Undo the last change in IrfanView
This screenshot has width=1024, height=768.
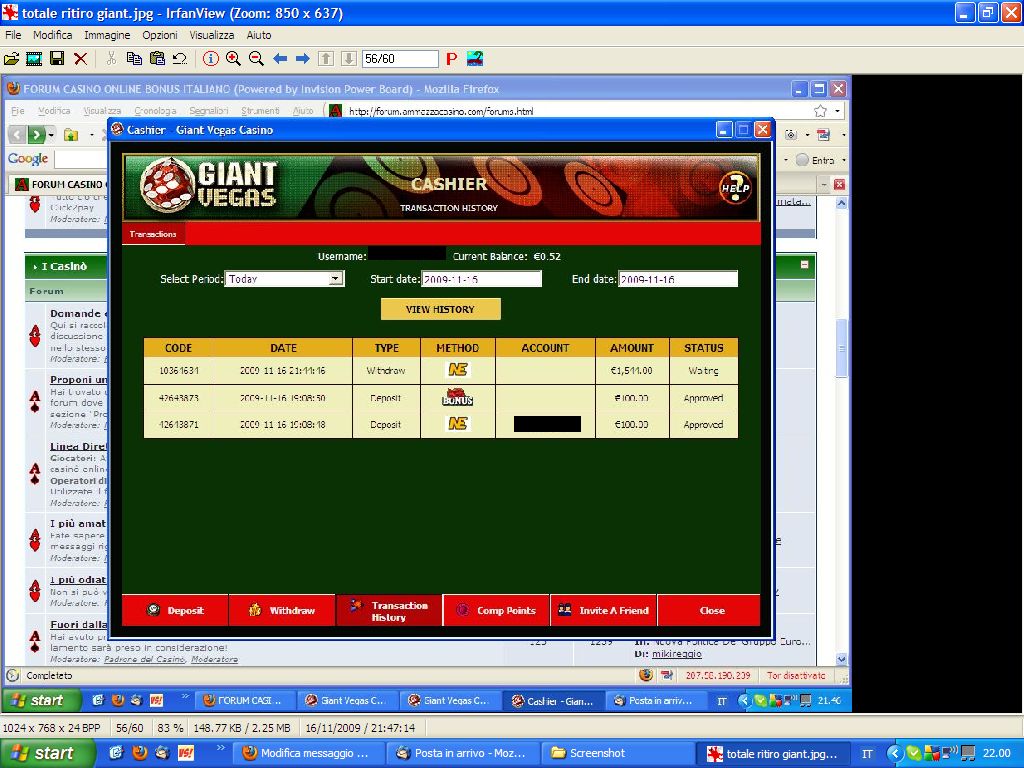tap(180, 59)
